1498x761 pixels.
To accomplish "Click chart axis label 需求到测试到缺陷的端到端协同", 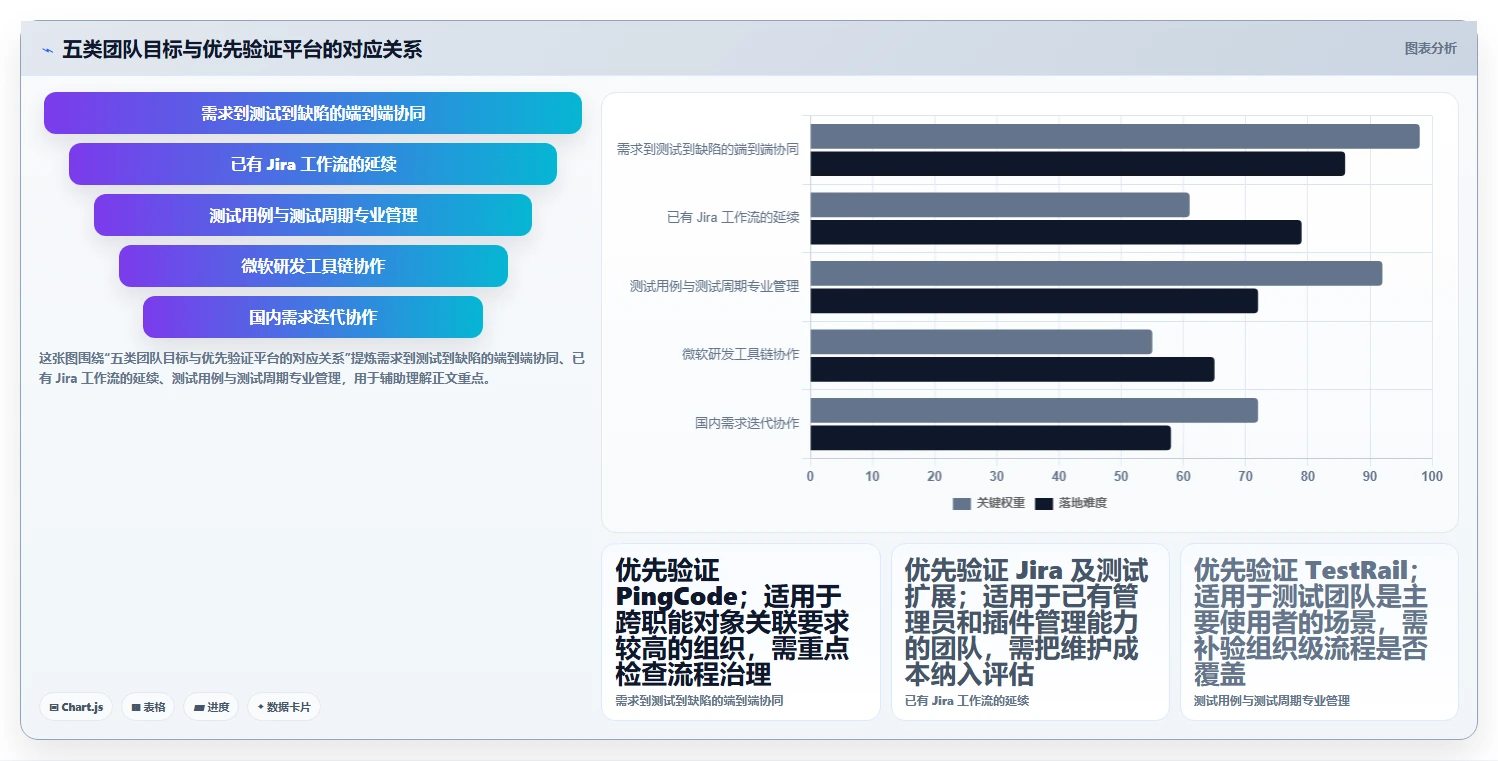I will pos(708,149).
